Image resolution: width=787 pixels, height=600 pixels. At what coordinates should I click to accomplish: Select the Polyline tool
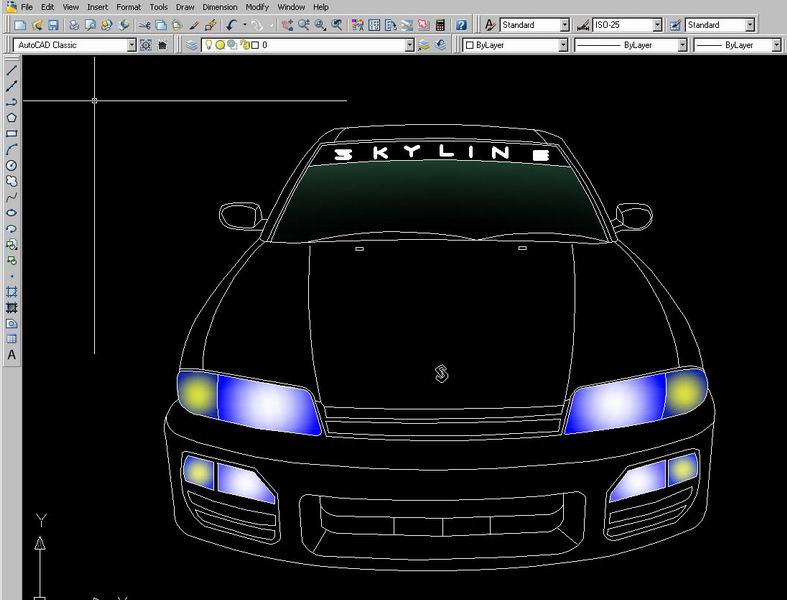tap(12, 102)
